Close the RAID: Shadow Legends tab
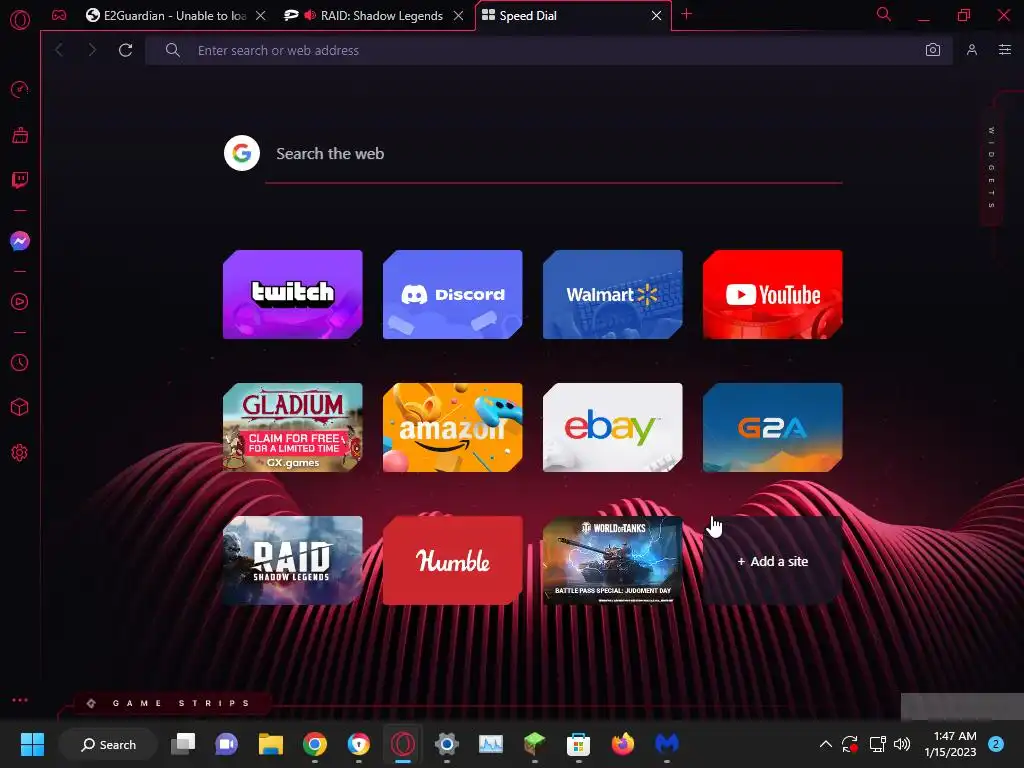Viewport: 1024px width, 768px height. point(459,16)
